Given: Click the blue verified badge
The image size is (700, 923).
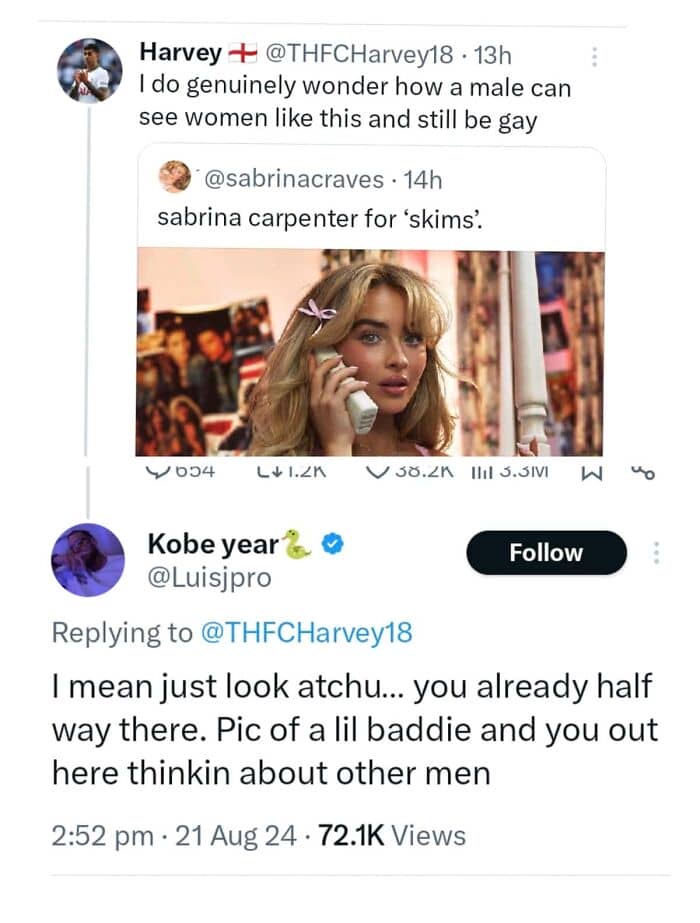Looking at the screenshot, I should click(333, 543).
